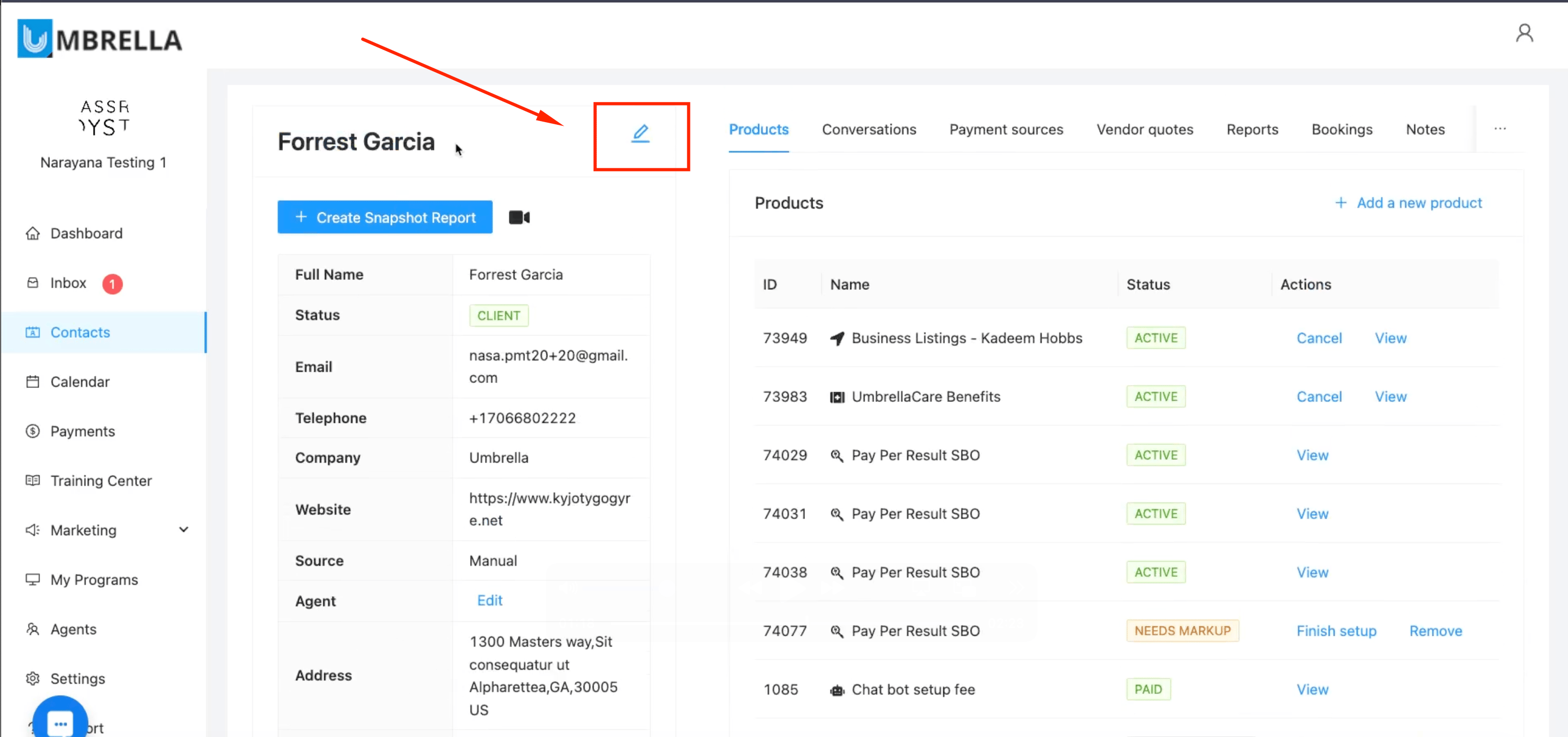Click the Umbrella logo
This screenshot has height=737, width=1568.
click(99, 39)
